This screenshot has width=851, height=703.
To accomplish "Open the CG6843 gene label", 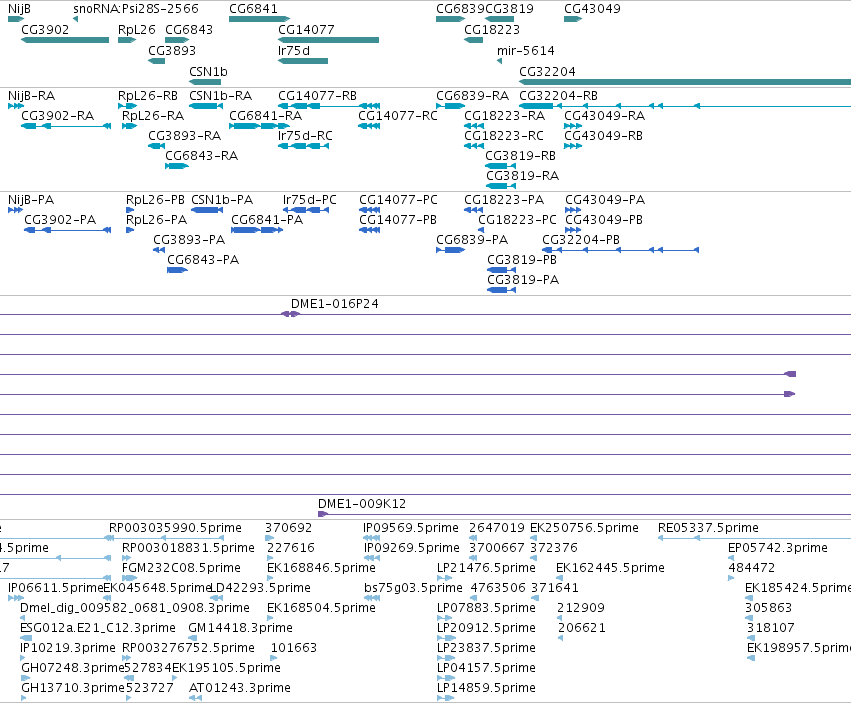I will click(x=189, y=29).
